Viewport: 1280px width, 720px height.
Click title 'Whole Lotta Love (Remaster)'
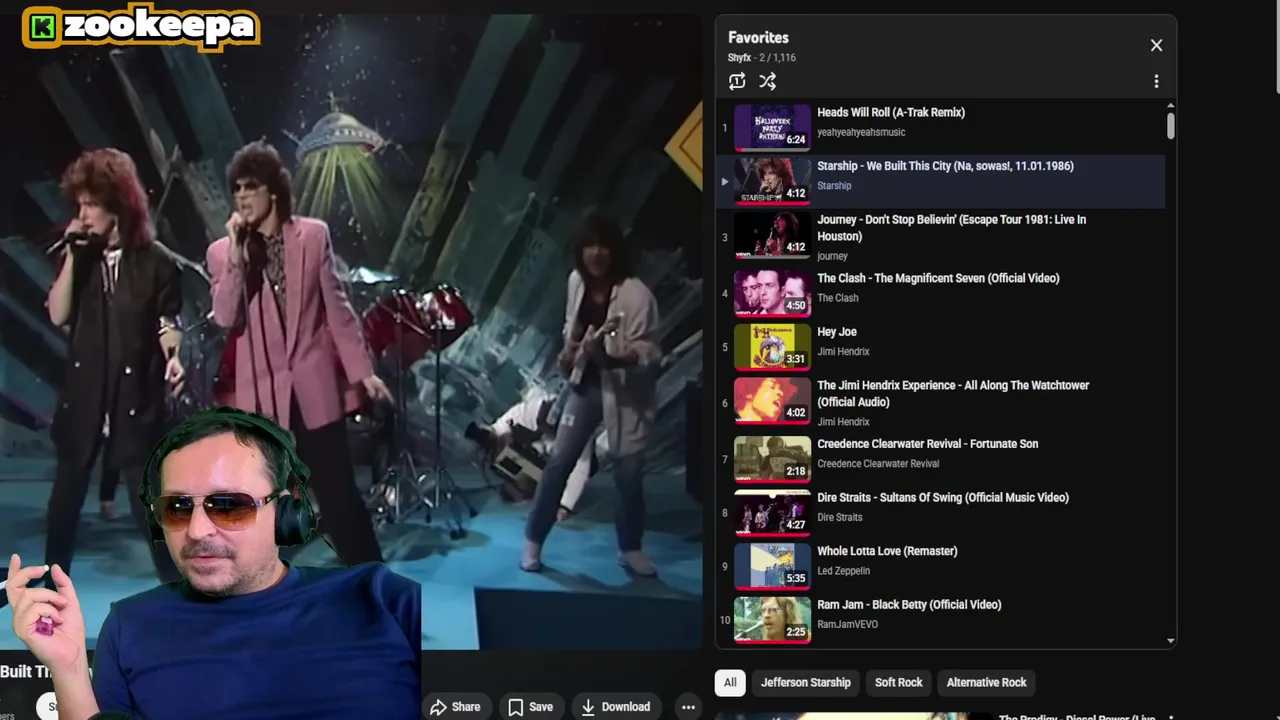(x=887, y=551)
